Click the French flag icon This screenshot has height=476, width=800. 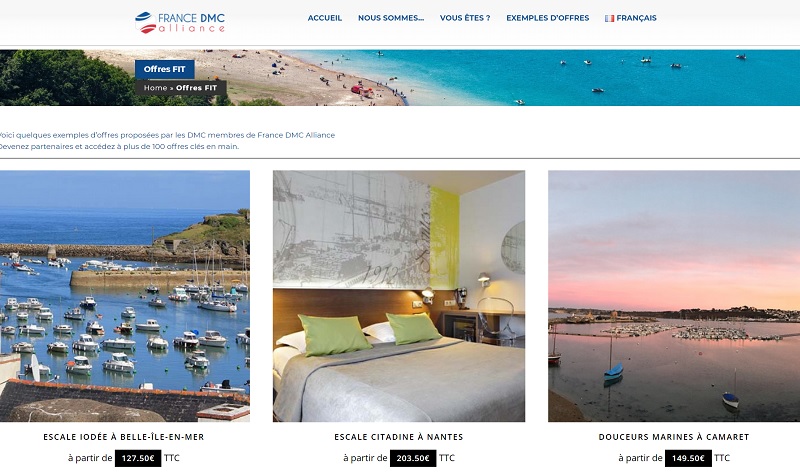click(609, 18)
